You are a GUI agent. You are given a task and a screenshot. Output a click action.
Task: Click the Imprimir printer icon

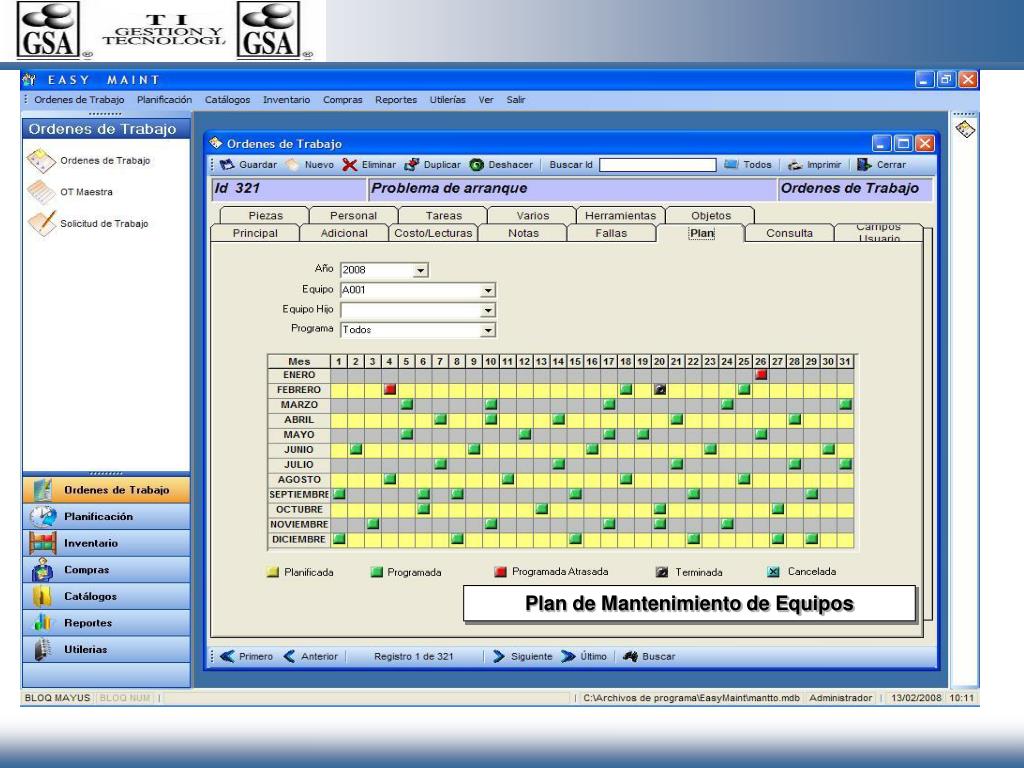797,164
